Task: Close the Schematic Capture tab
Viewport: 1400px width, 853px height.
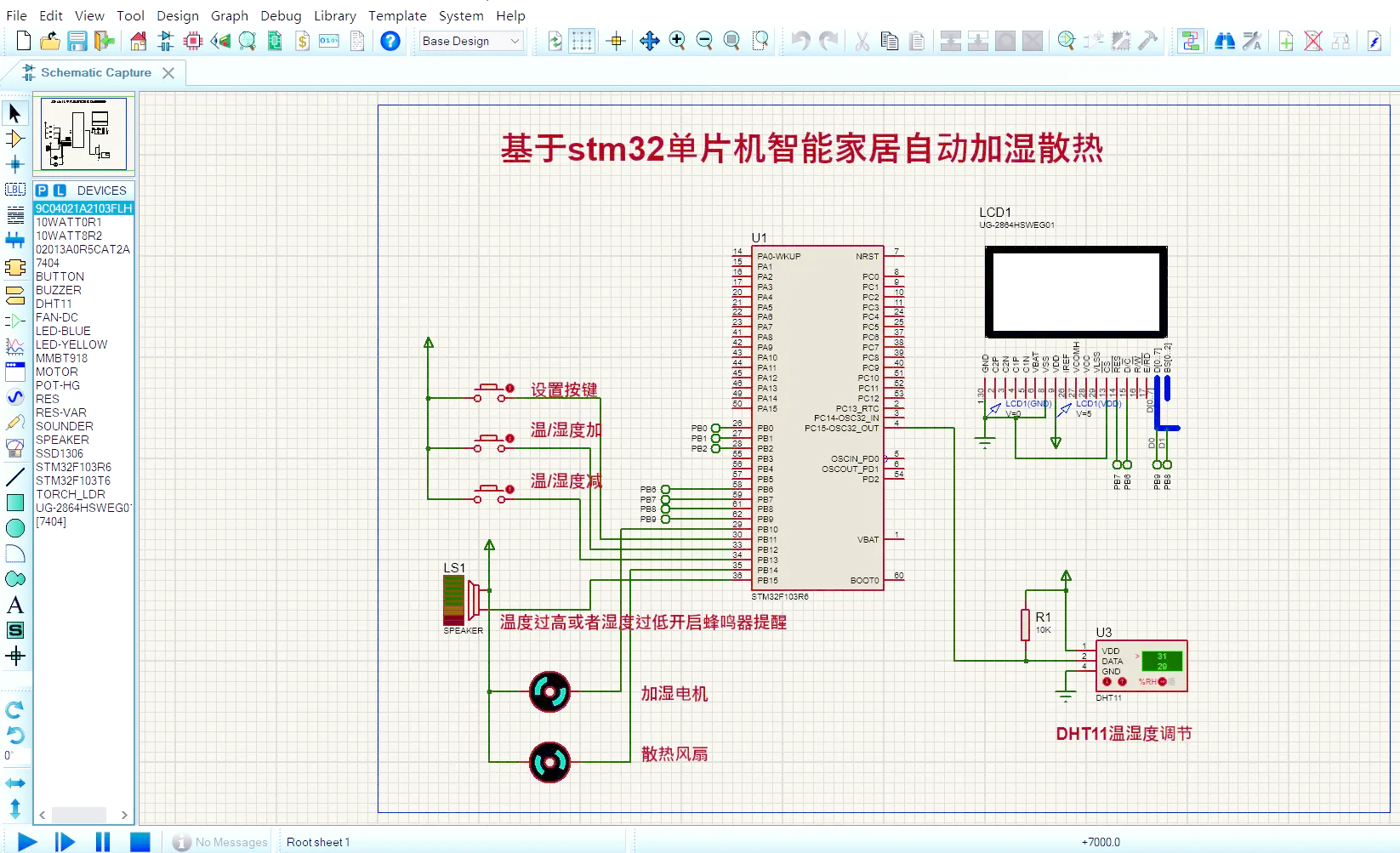Action: (168, 73)
